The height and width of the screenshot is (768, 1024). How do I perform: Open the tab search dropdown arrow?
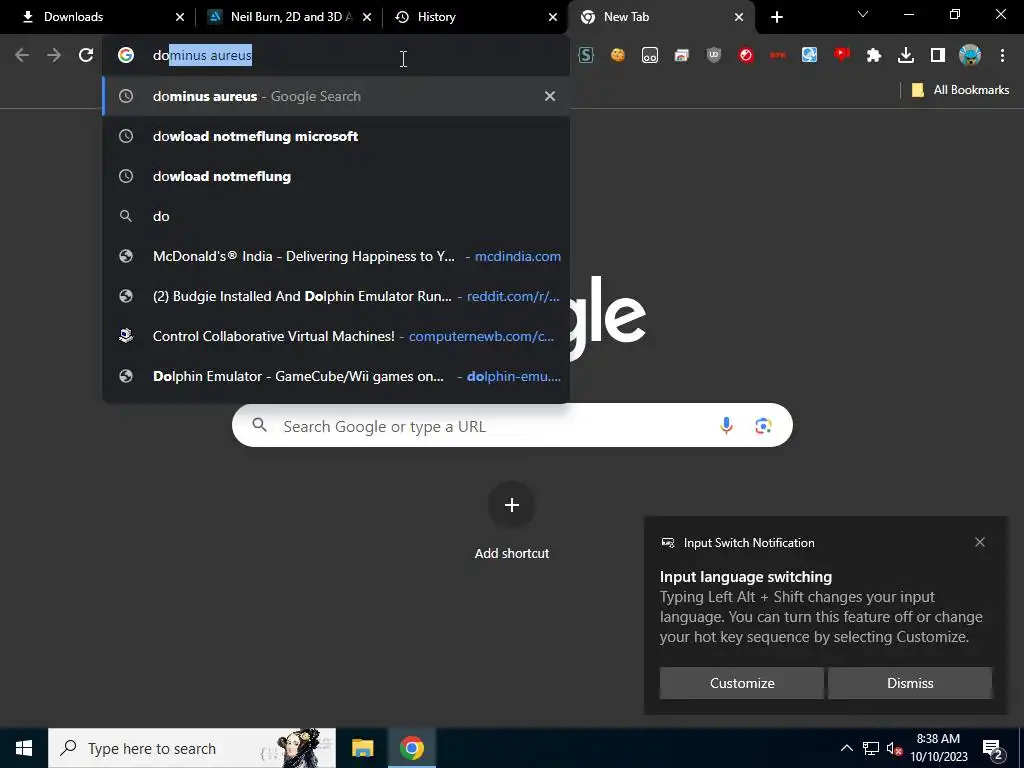point(863,14)
